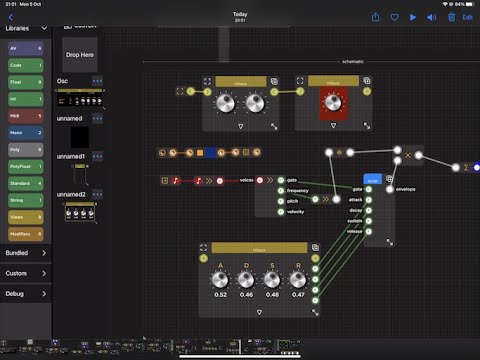Open the unnamed2 item's three-dot menu
This screenshot has width=480, height=360.
[97, 194]
